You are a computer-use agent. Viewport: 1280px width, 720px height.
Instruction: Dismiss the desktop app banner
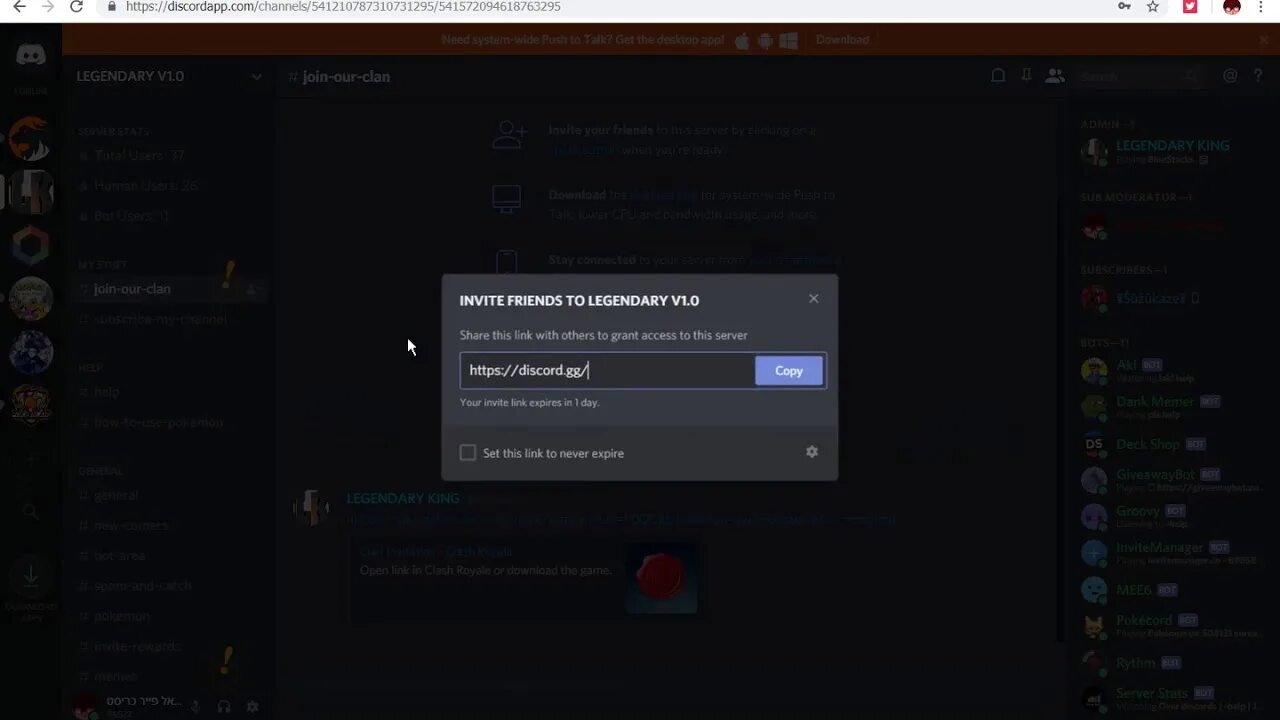coord(1264,40)
